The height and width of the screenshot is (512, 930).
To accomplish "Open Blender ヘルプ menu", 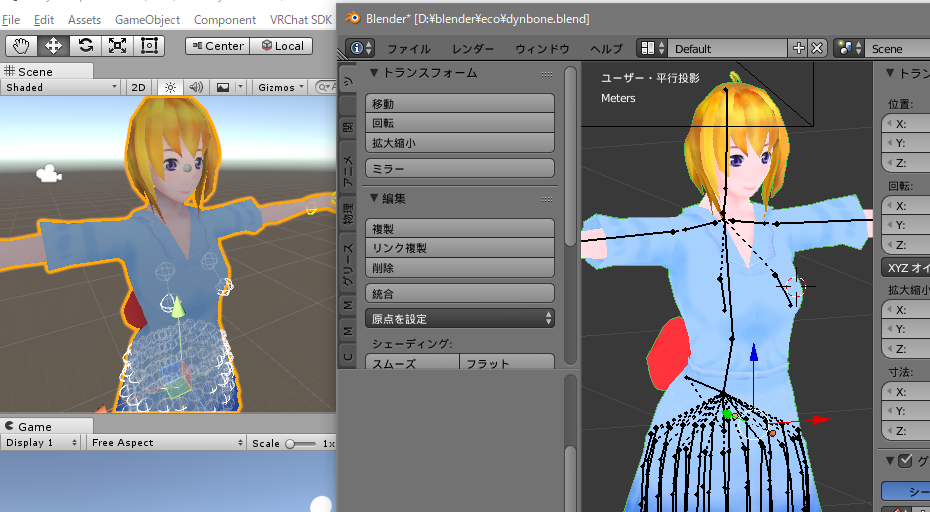I will (x=606, y=49).
